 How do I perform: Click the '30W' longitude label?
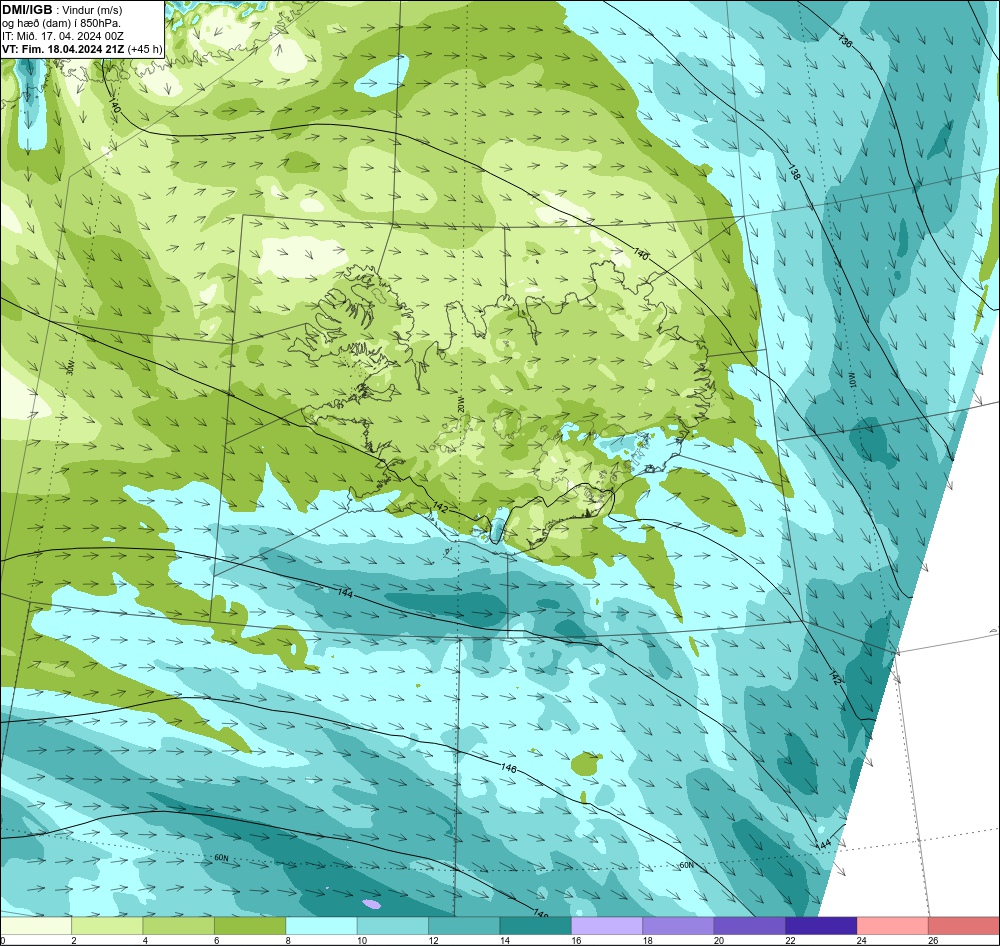pyautogui.click(x=70, y=367)
